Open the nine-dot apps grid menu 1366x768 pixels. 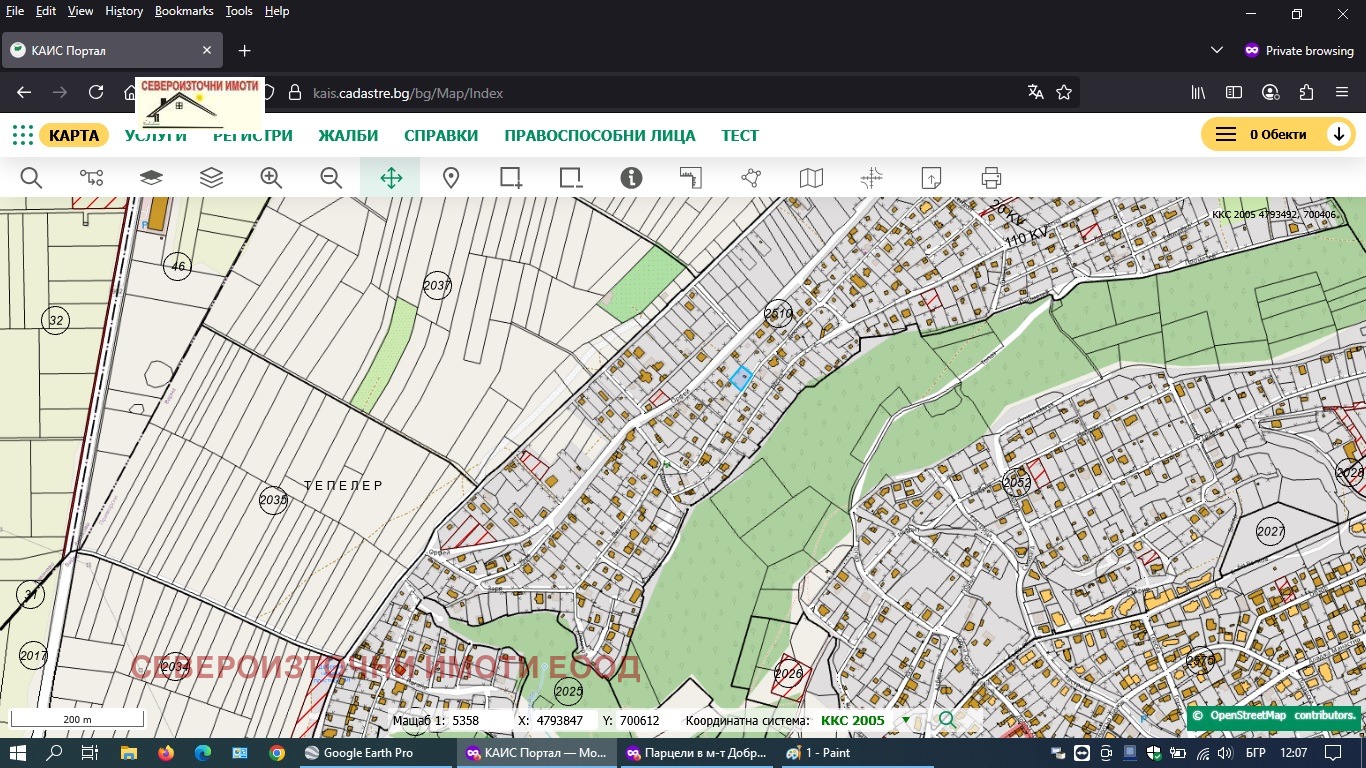[22, 135]
